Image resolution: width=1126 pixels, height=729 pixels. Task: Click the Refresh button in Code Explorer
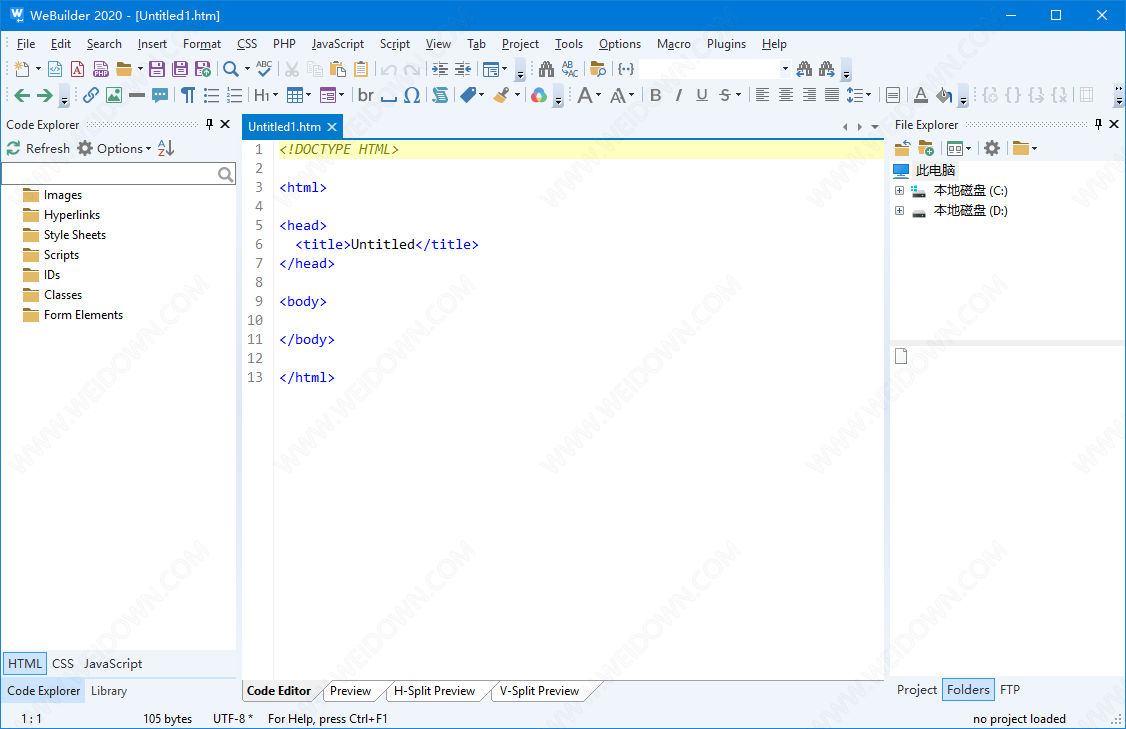pos(39,148)
